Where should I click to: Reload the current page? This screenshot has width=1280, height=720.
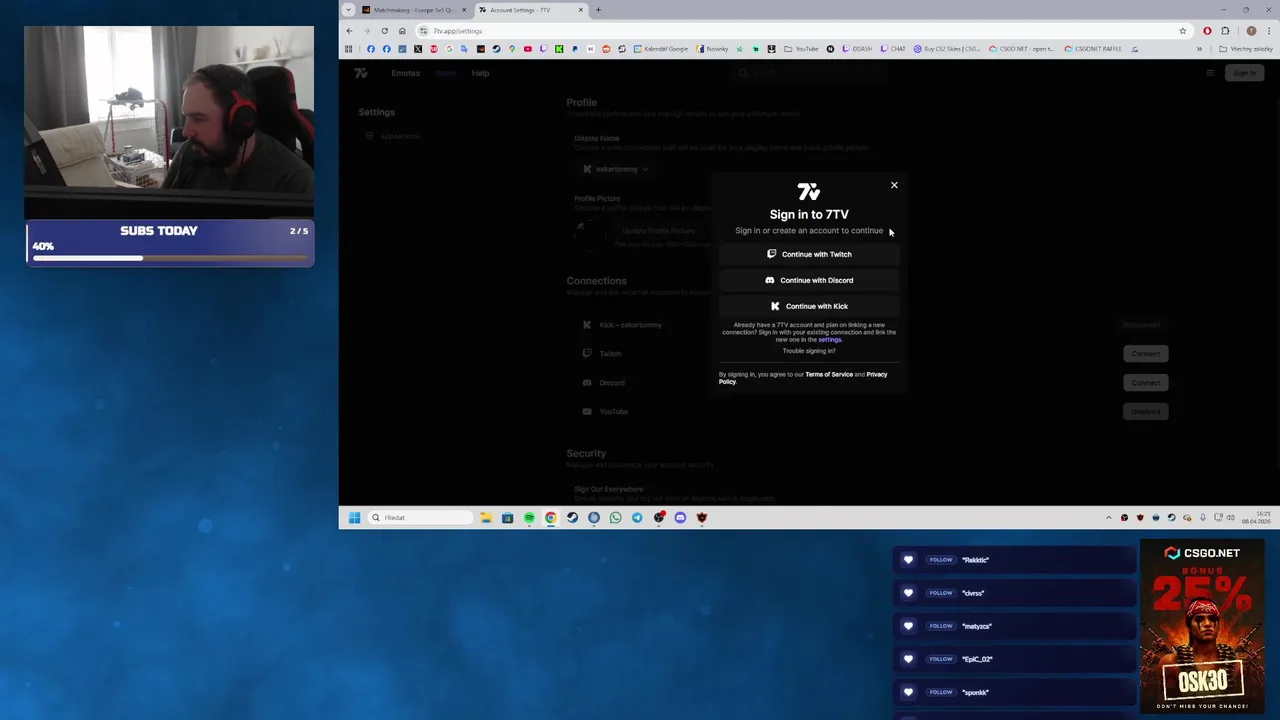tap(384, 31)
